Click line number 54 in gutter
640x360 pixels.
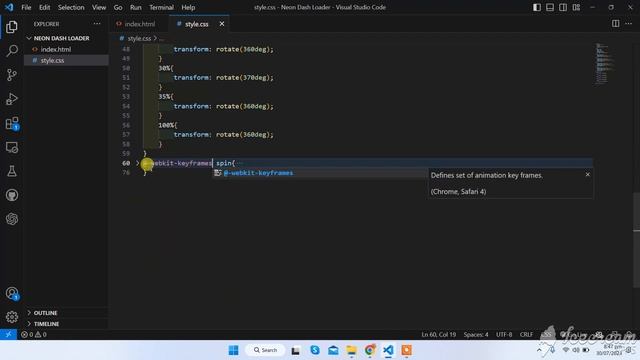coord(126,106)
